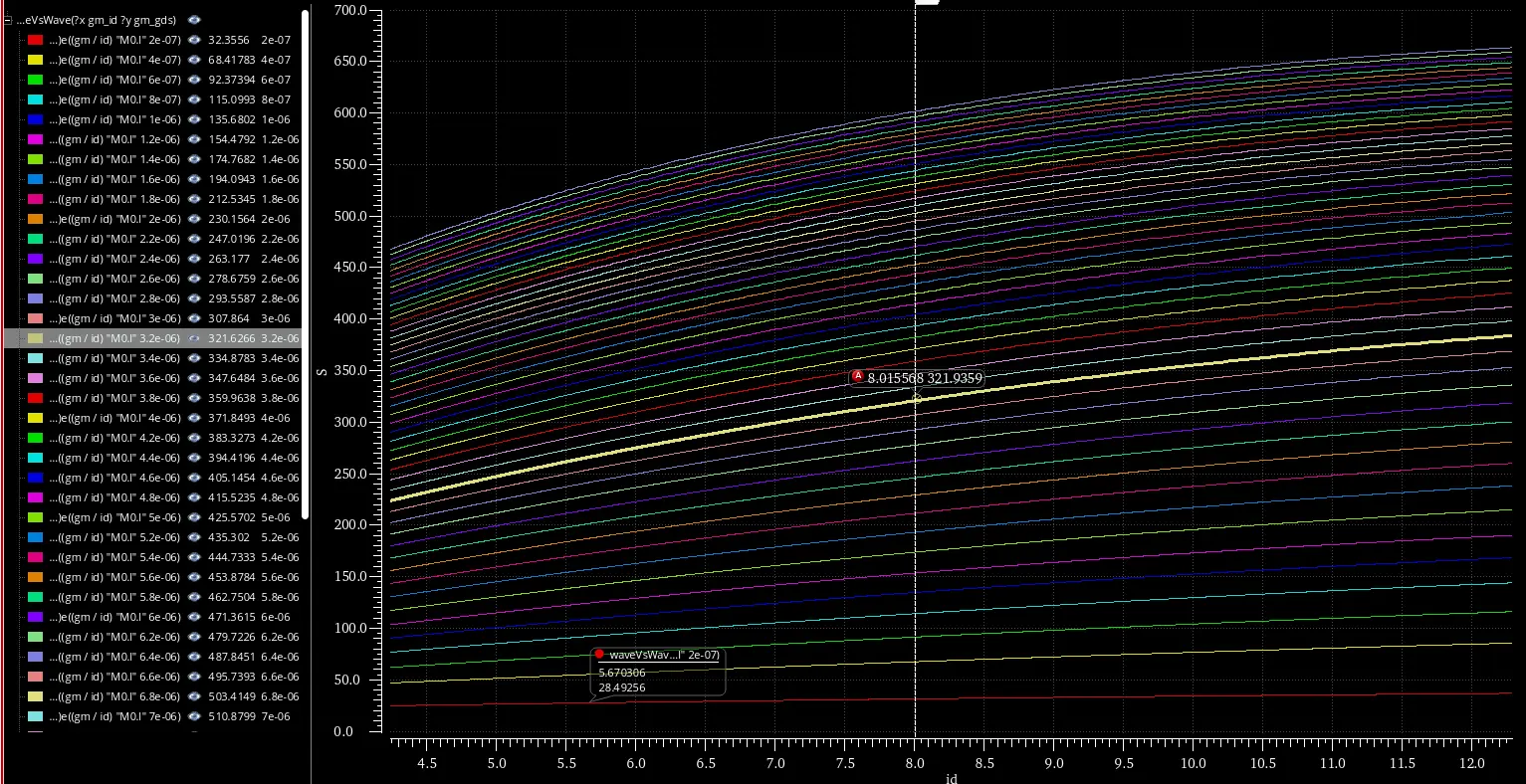Toggle visibility of the whole waveVsWave group
This screenshot has width=1526, height=784.
click(194, 20)
